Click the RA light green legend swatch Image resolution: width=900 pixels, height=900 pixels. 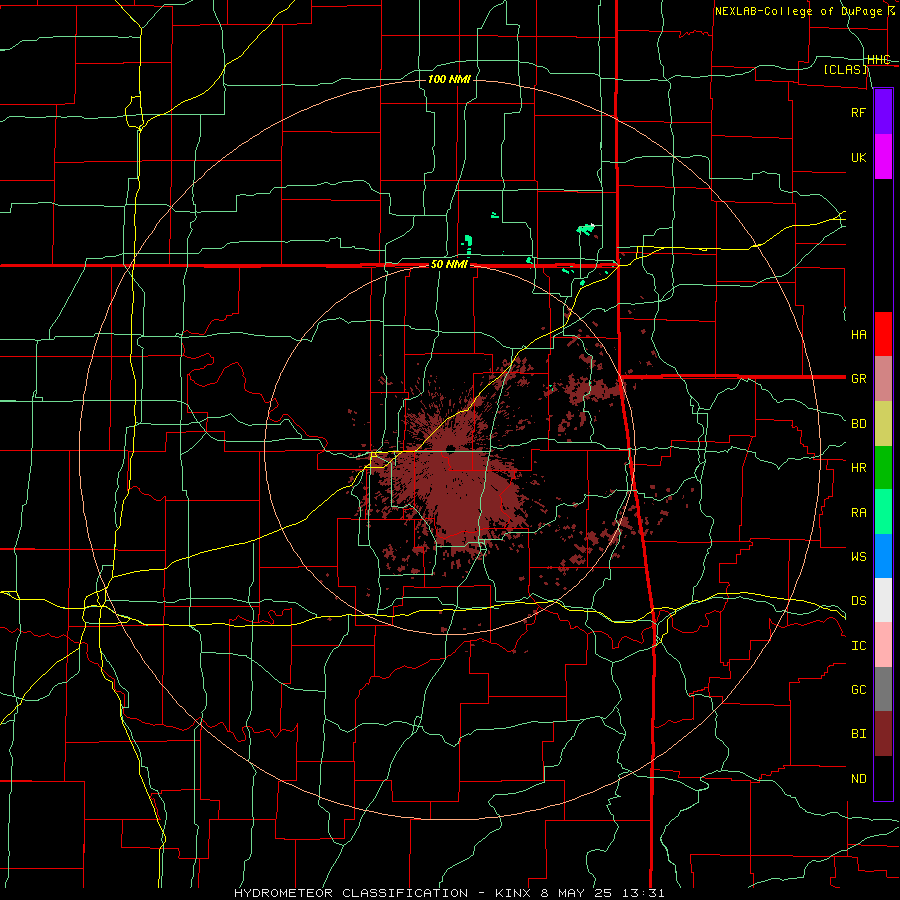[x=883, y=512]
